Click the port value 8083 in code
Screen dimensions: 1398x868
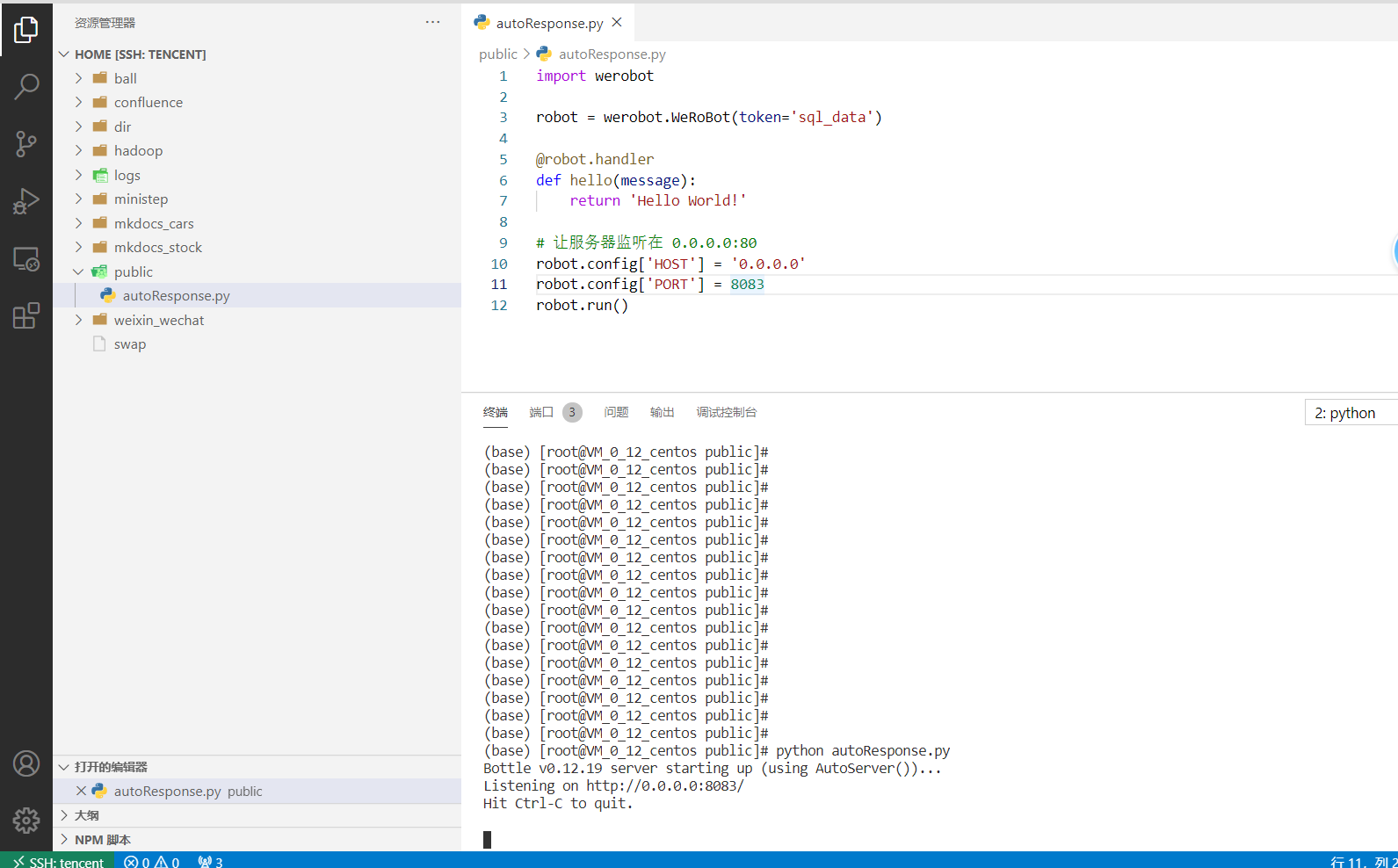(x=747, y=284)
